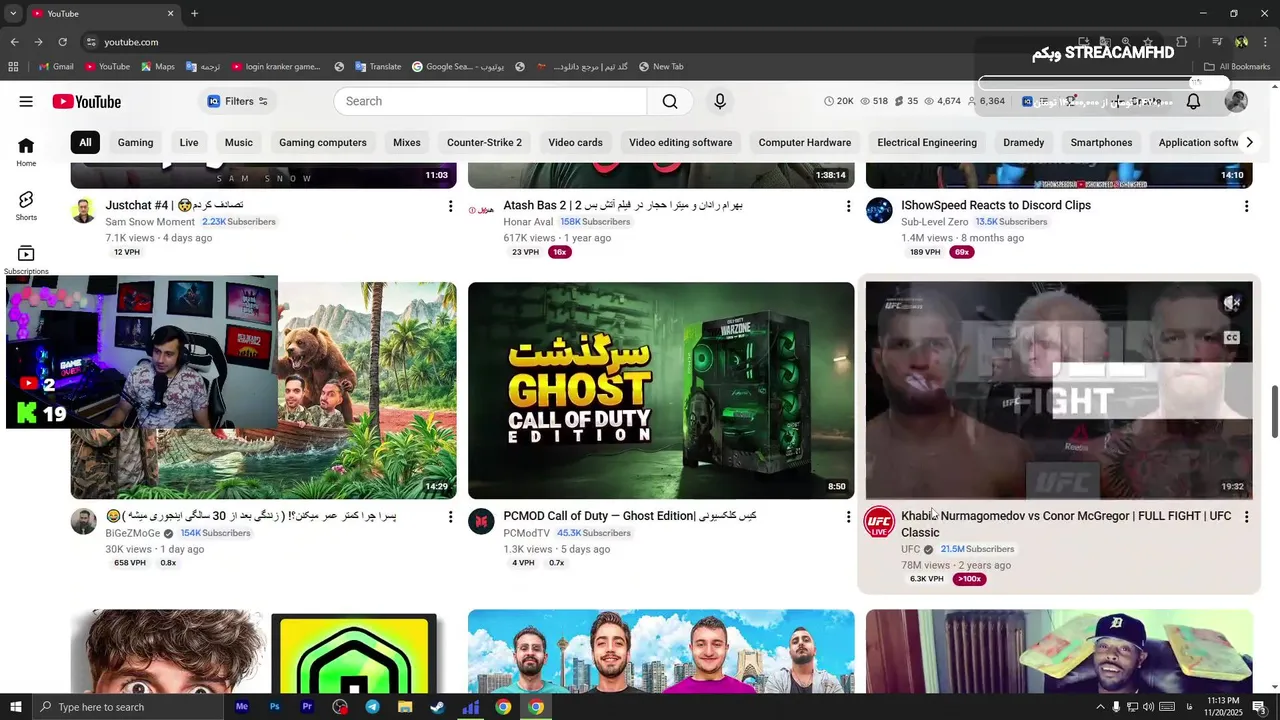Open more options for Atash Bas 2 video

pos(848,206)
